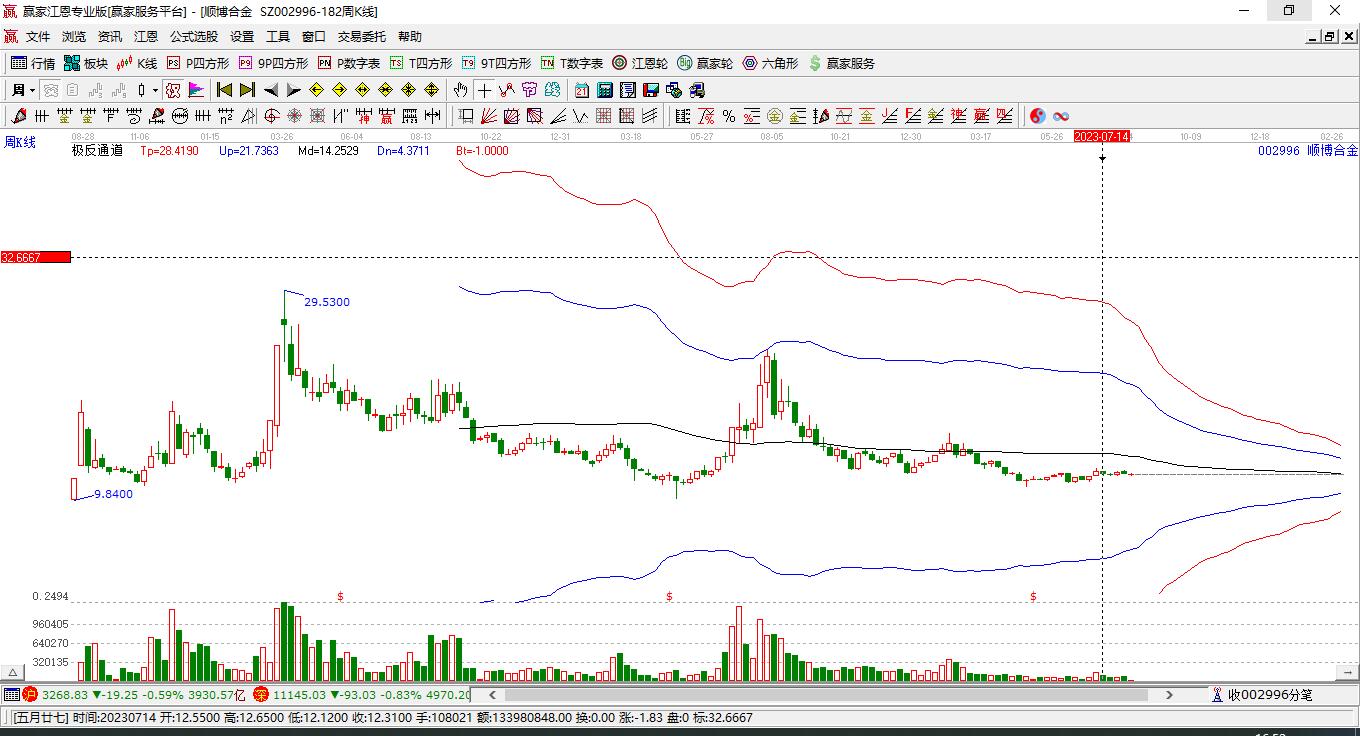Viewport: 1360px width, 736px height.
Task: Click the horizontal scrollbar right arrow
Action: click(1169, 694)
